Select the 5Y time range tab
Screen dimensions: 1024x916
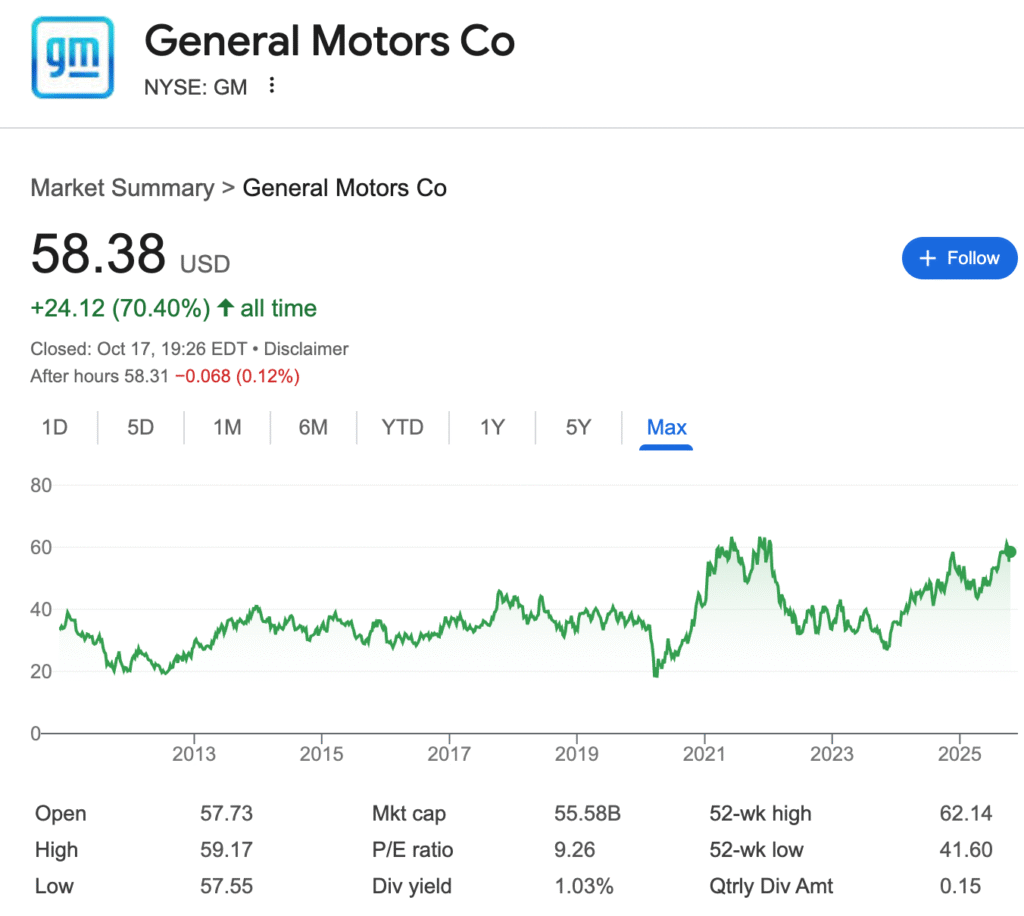(x=578, y=428)
